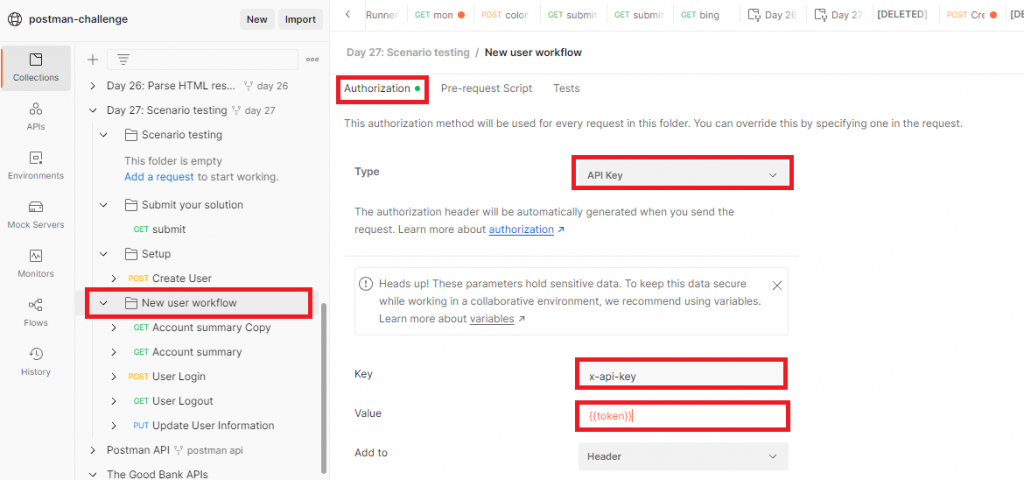This screenshot has width=1024, height=480.
Task: Click the fork icon beside day 26
Action: point(248,86)
